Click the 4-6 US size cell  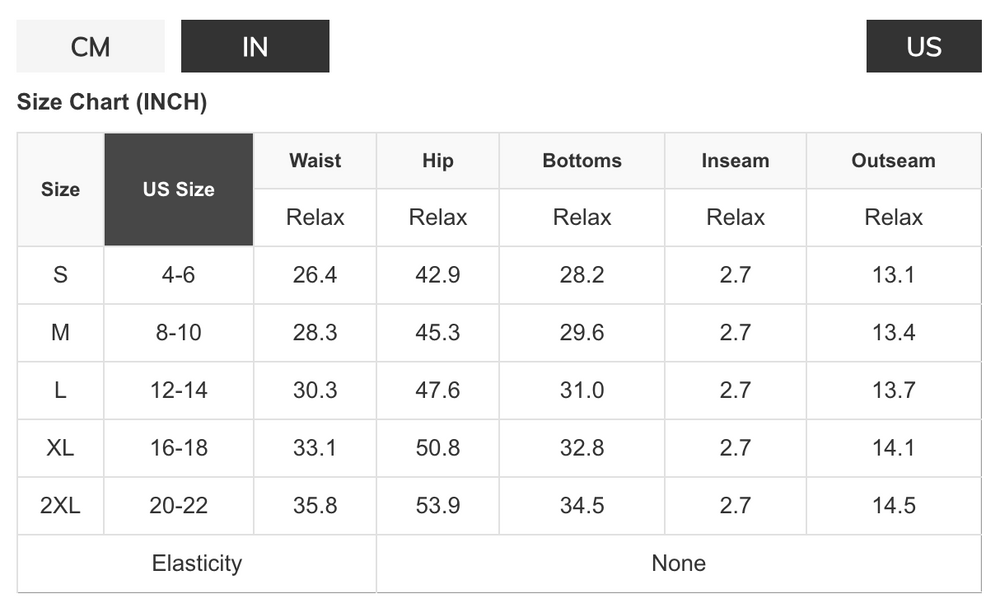179,275
